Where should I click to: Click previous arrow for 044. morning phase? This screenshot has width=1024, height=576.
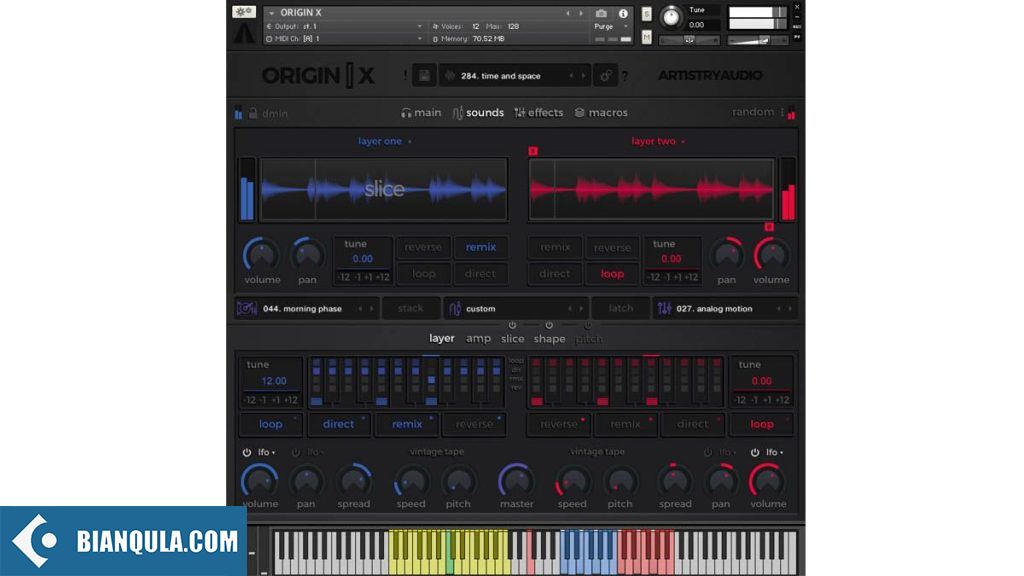point(360,308)
